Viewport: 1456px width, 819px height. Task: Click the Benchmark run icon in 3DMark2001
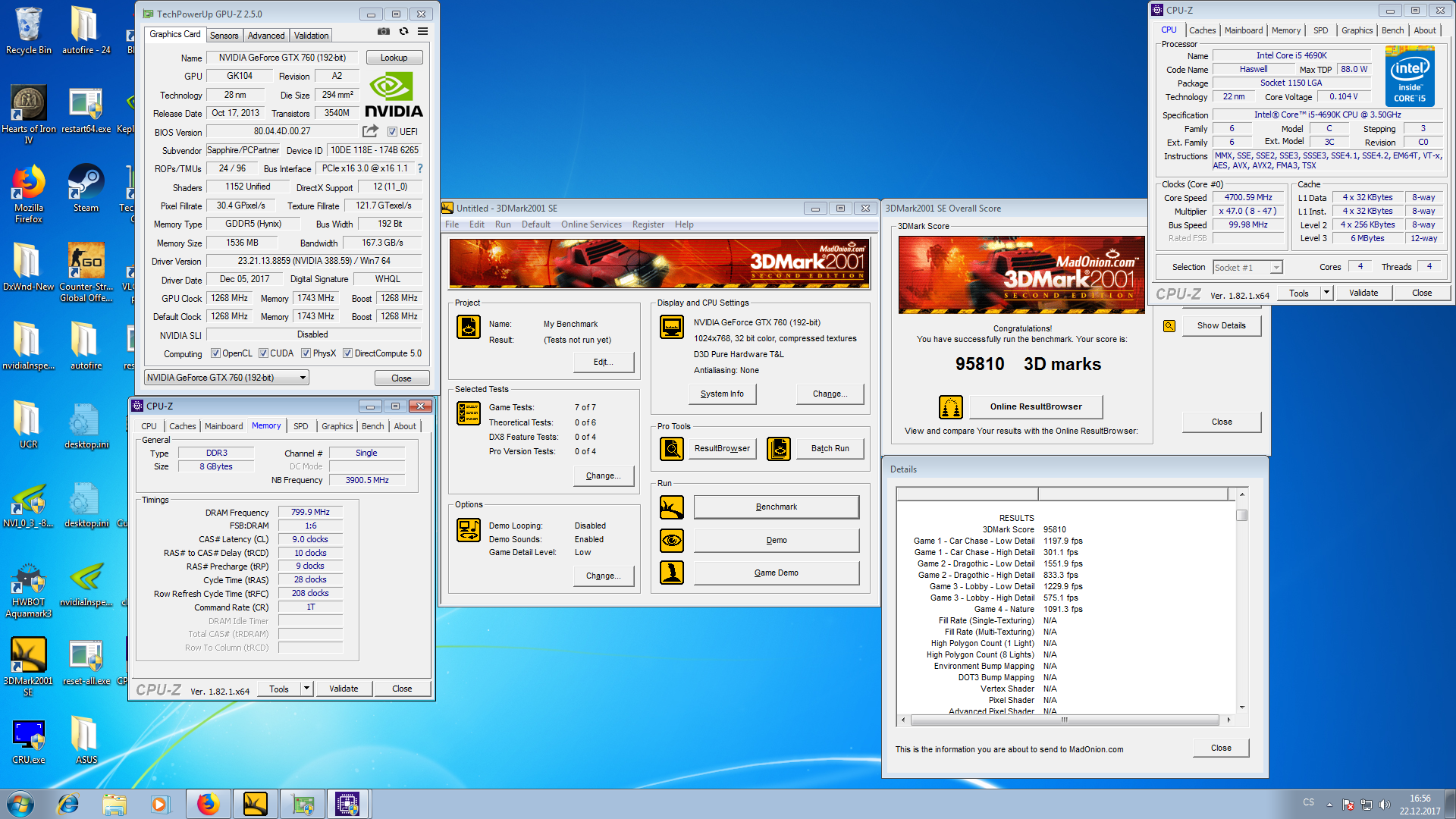(x=672, y=507)
